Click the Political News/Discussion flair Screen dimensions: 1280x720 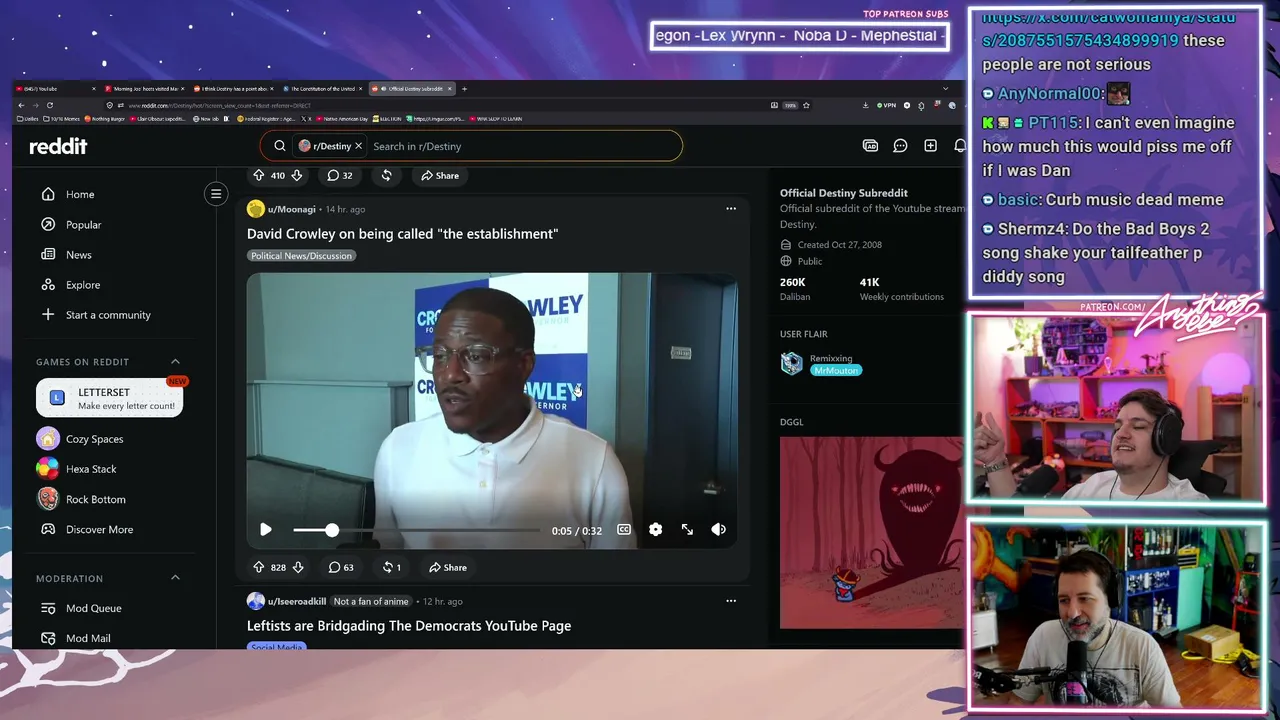click(301, 256)
